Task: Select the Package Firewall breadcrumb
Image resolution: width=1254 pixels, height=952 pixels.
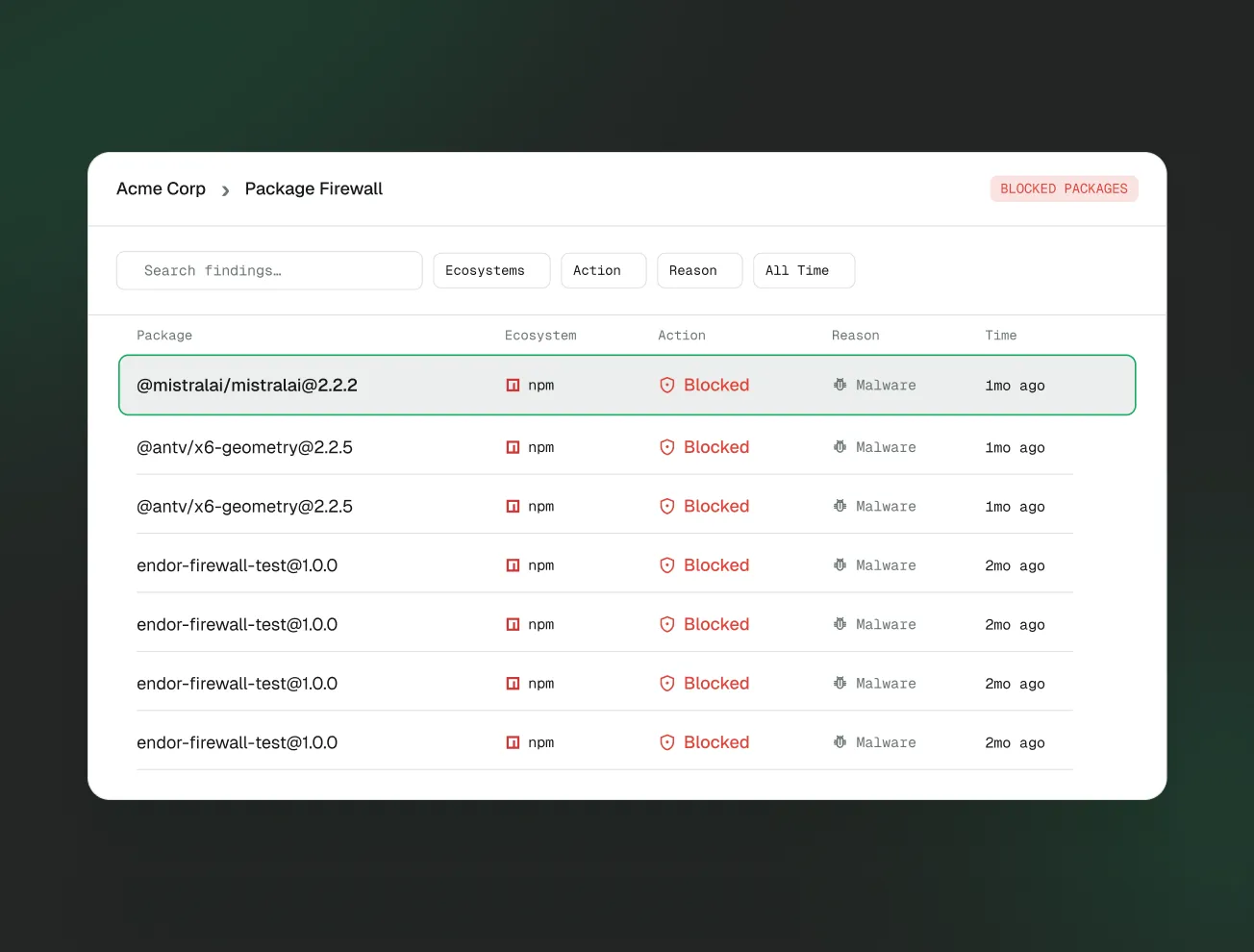Action: point(313,189)
